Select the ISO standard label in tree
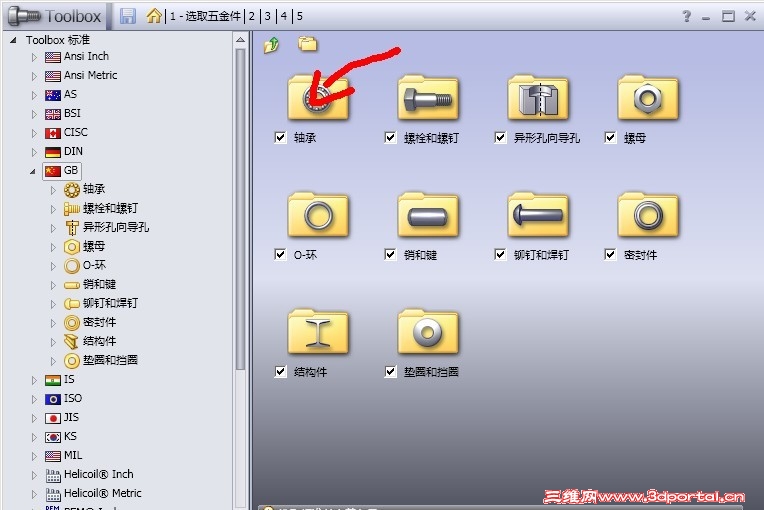The height and width of the screenshot is (510, 764). pyautogui.click(x=73, y=398)
